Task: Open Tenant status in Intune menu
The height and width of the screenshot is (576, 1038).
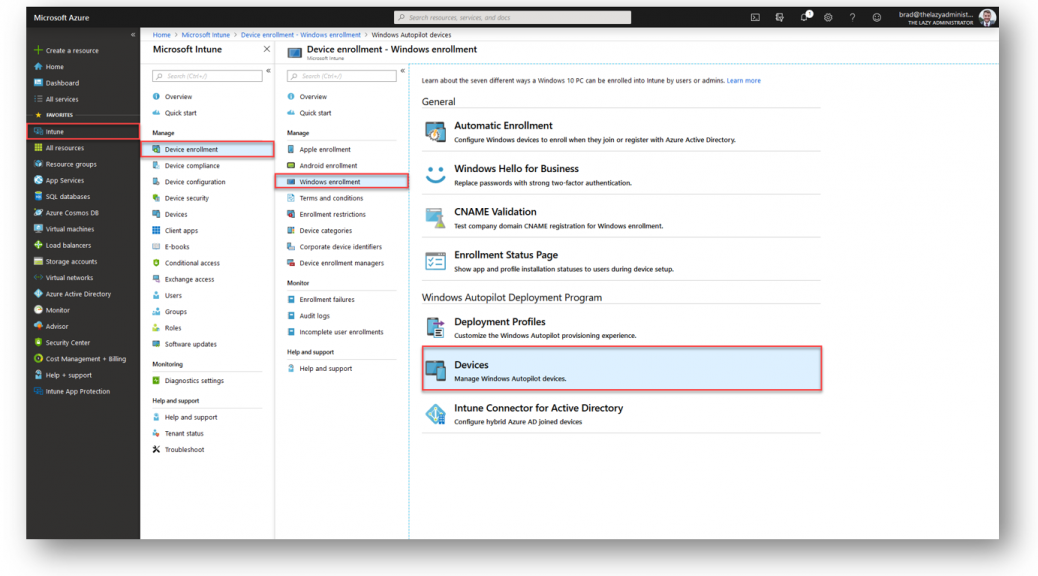Action: point(184,434)
